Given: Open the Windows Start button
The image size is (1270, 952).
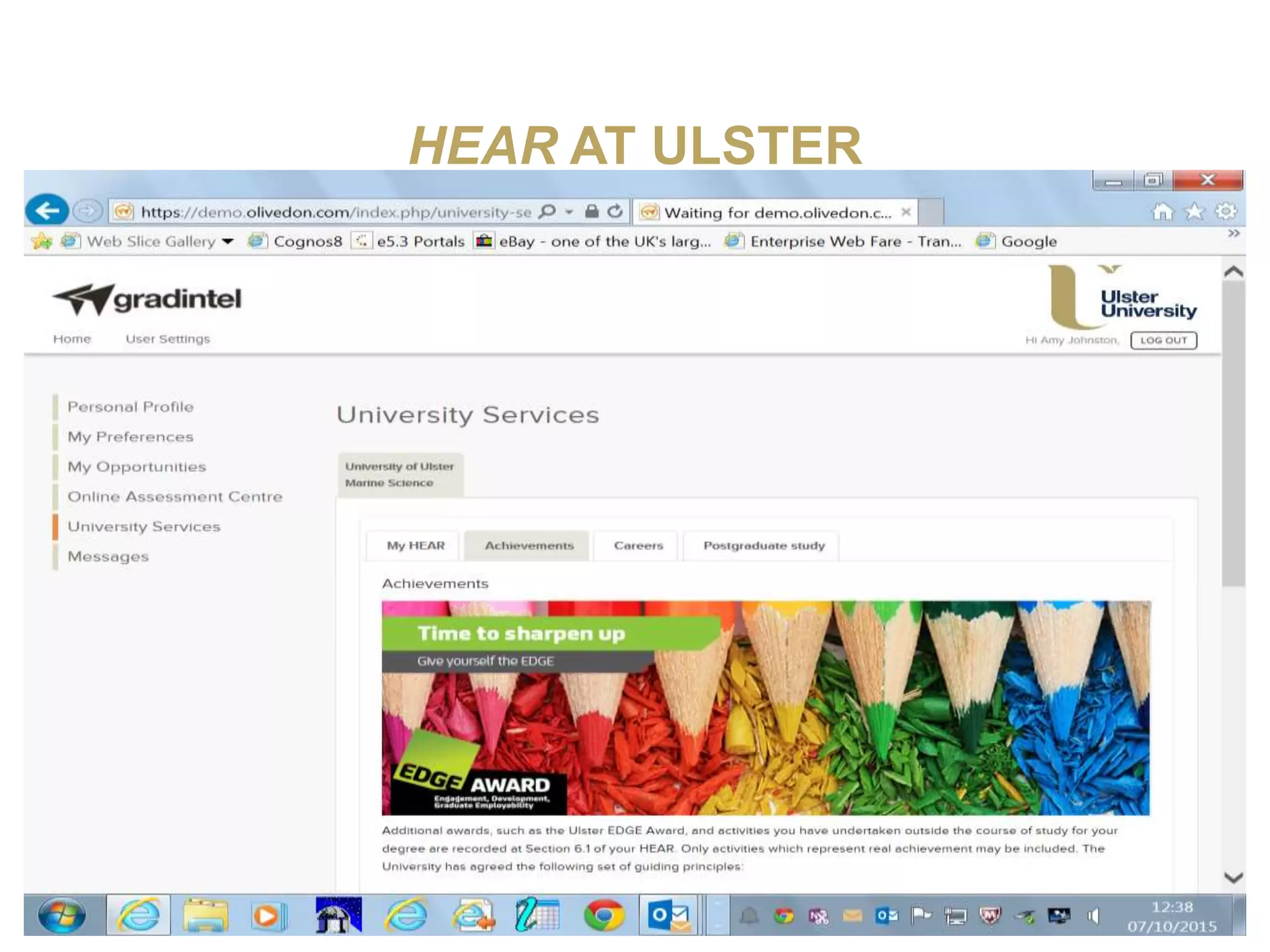Looking at the screenshot, I should point(62,915).
